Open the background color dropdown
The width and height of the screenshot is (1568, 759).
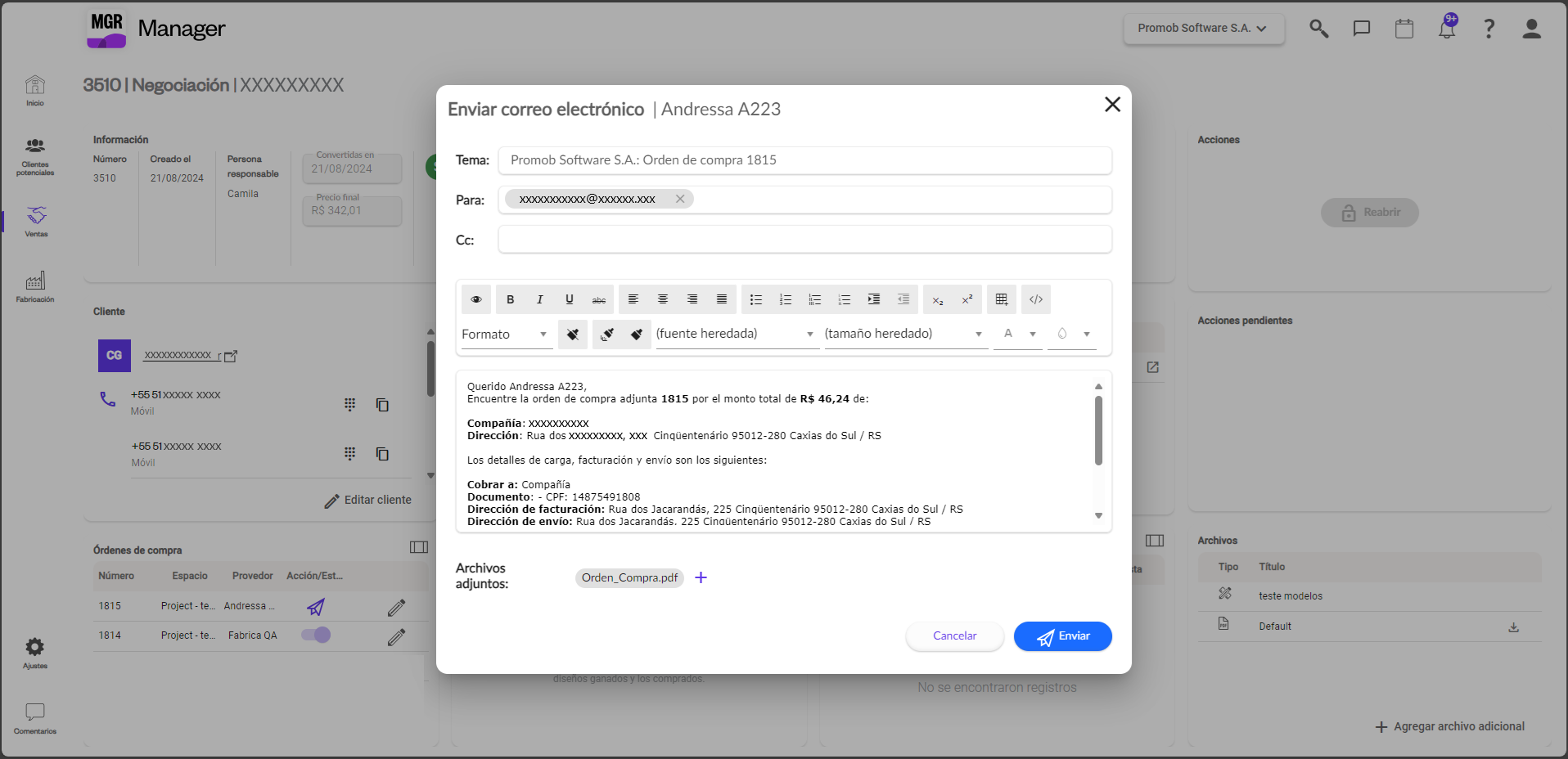1072,335
